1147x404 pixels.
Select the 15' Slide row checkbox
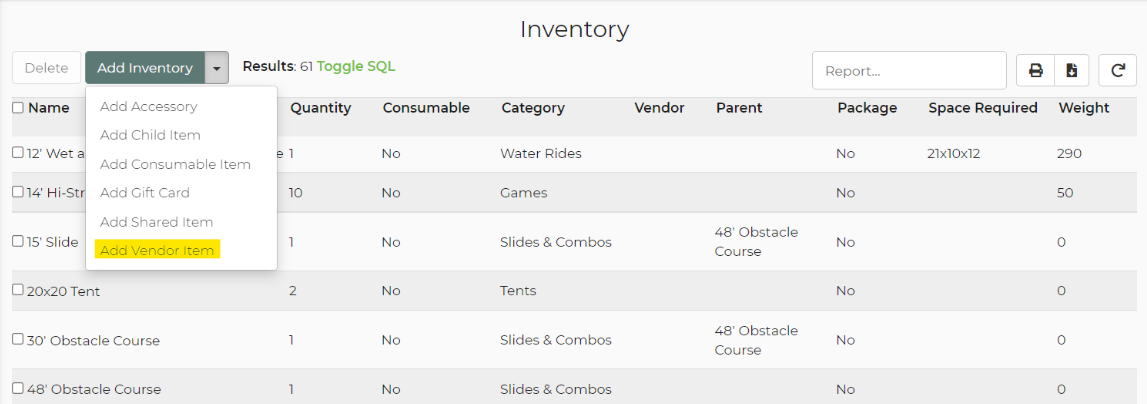pyautogui.click(x=18, y=241)
